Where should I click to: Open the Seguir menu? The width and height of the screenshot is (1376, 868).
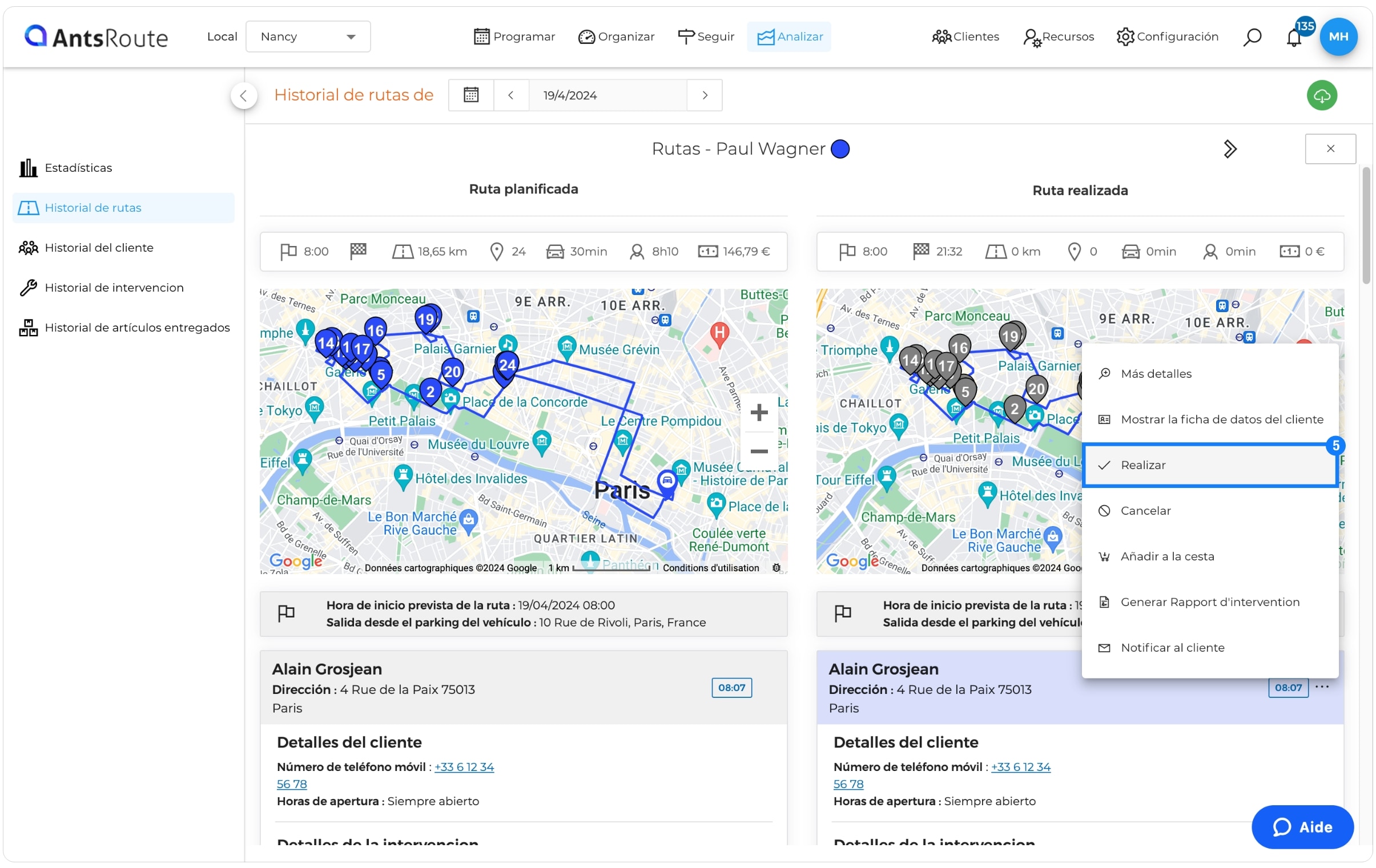(706, 37)
